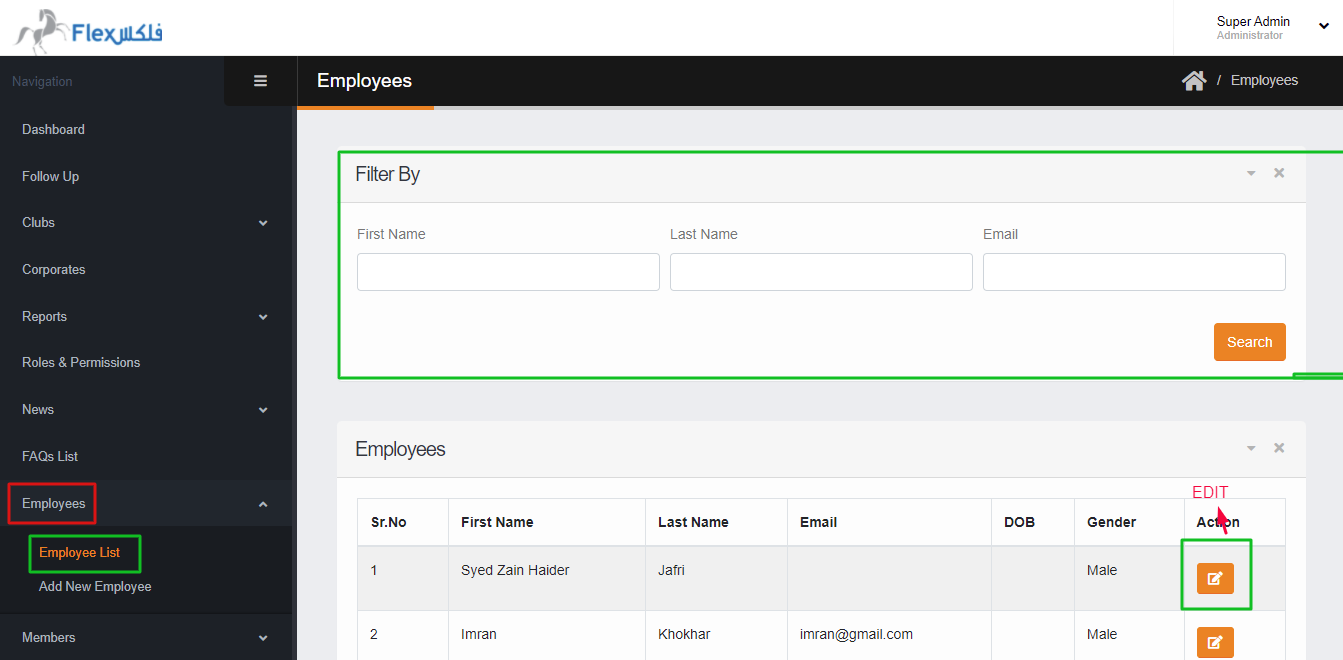
Task: Collapse the Filter By panel using its arrow
Action: [x=1251, y=172]
